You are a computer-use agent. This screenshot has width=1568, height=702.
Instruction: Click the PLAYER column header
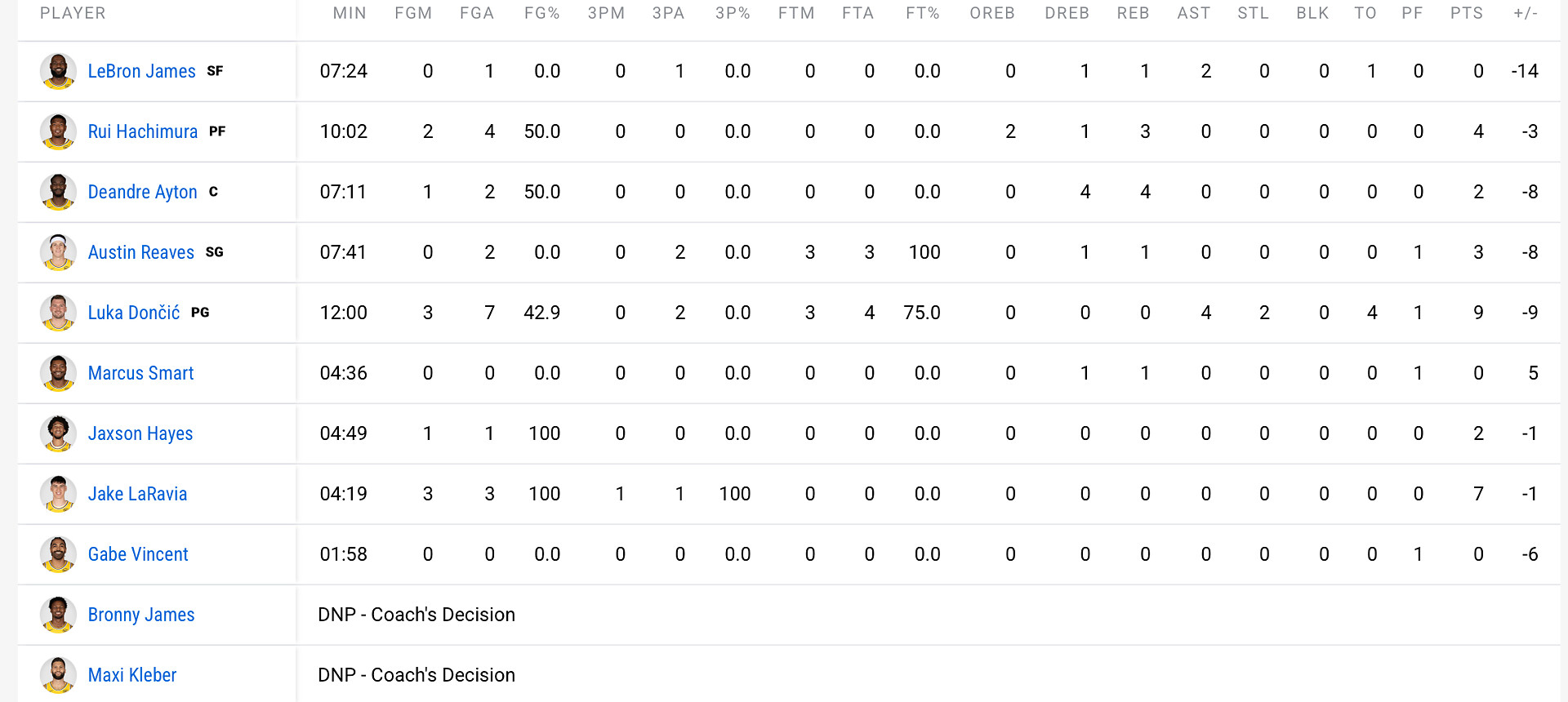pos(73,13)
